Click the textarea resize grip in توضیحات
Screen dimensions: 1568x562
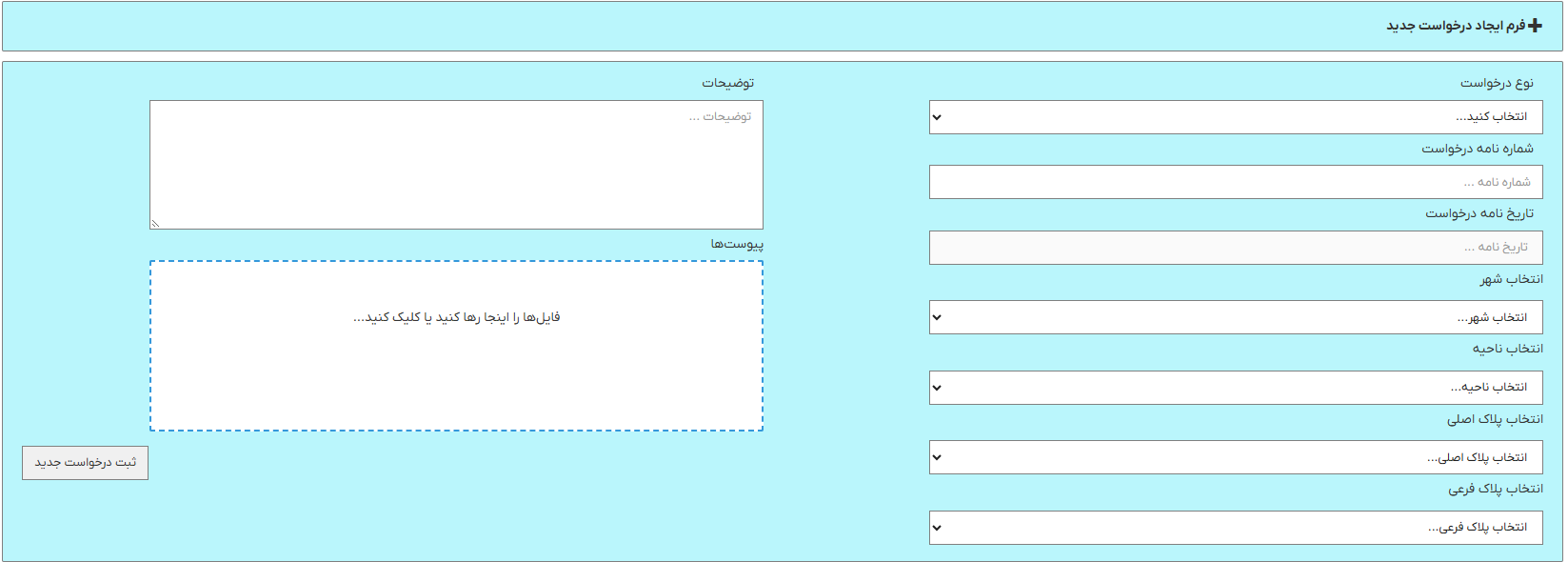(155, 224)
